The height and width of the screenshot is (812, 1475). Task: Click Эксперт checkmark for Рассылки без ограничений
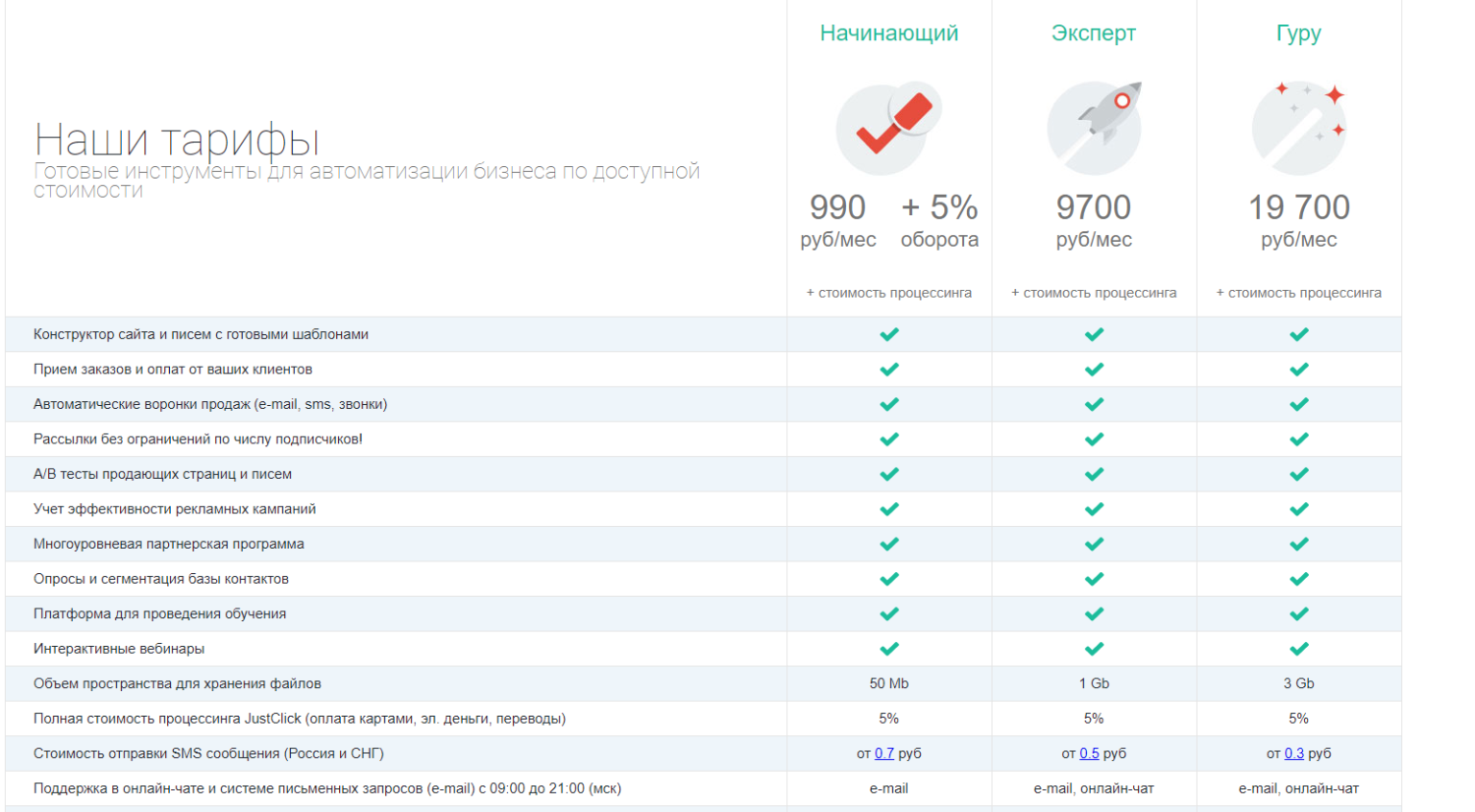click(x=1094, y=440)
